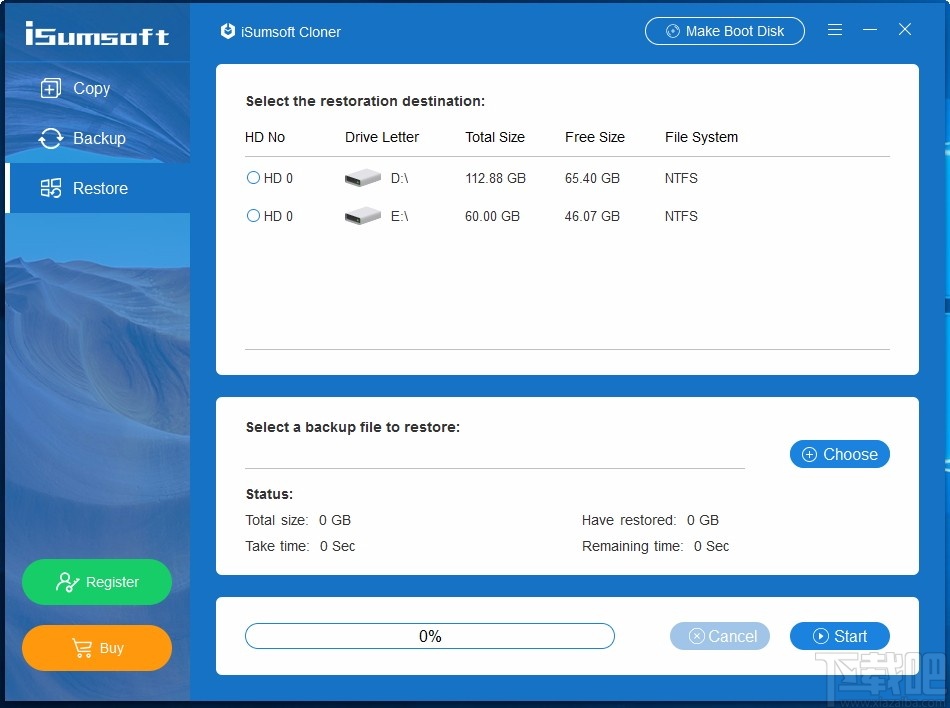
Task: Click the drive icon next to D:\
Action: pos(361,177)
